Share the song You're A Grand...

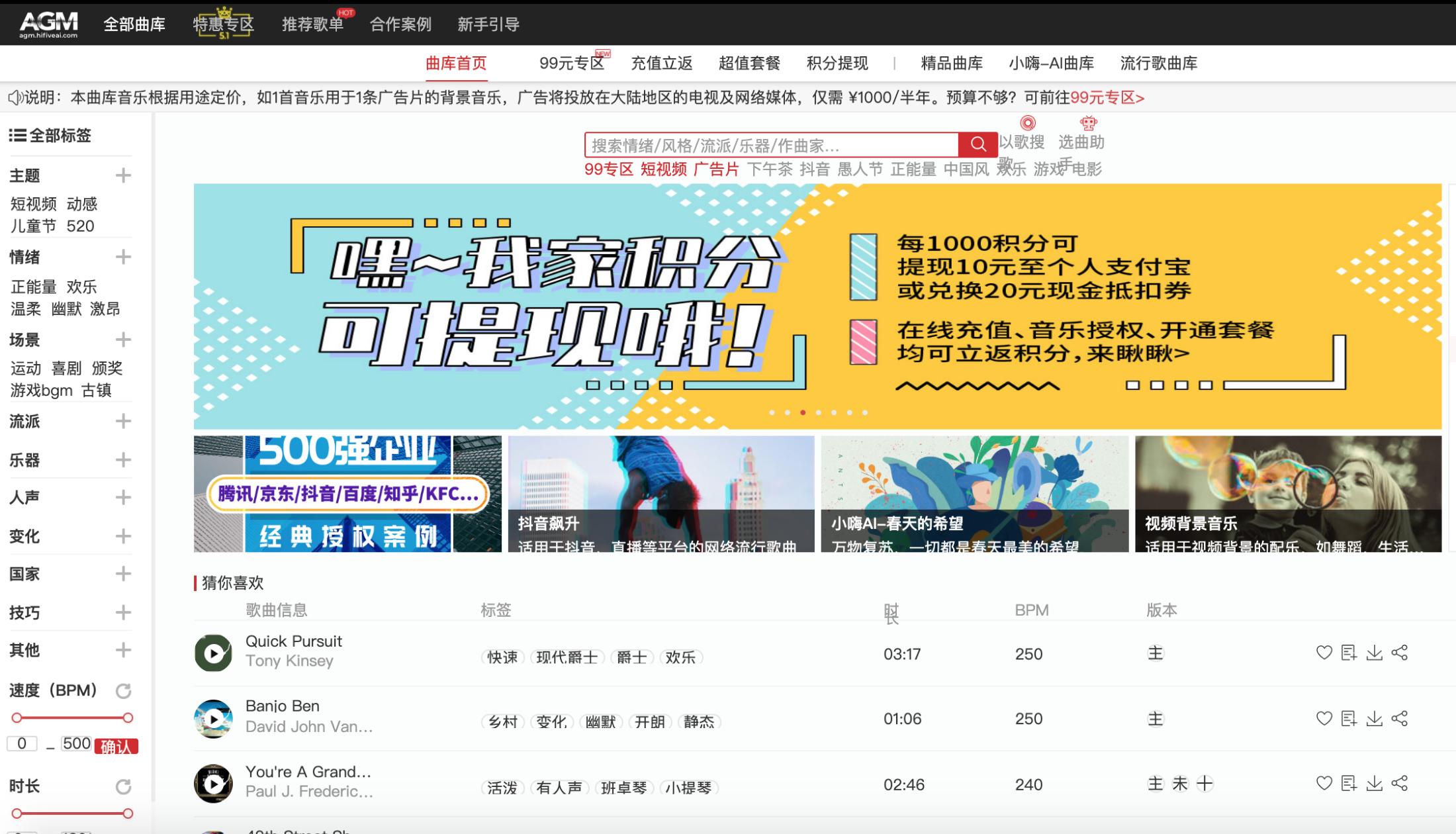point(1400,784)
